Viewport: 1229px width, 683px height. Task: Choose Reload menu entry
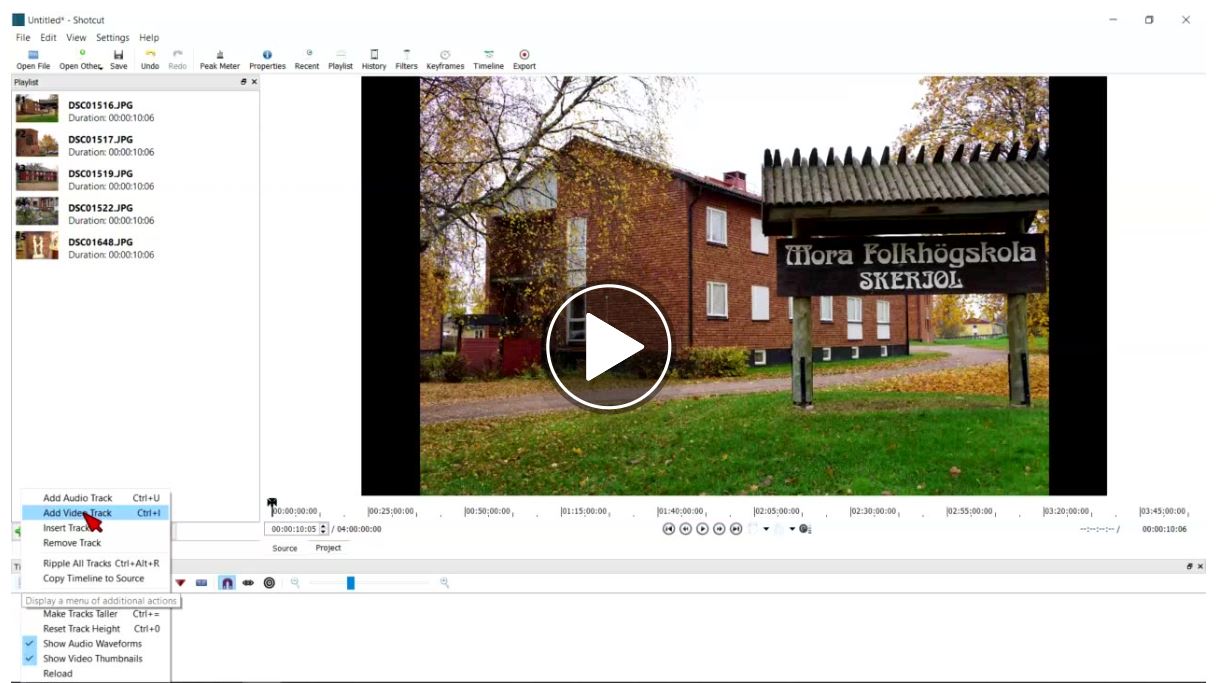point(95,674)
